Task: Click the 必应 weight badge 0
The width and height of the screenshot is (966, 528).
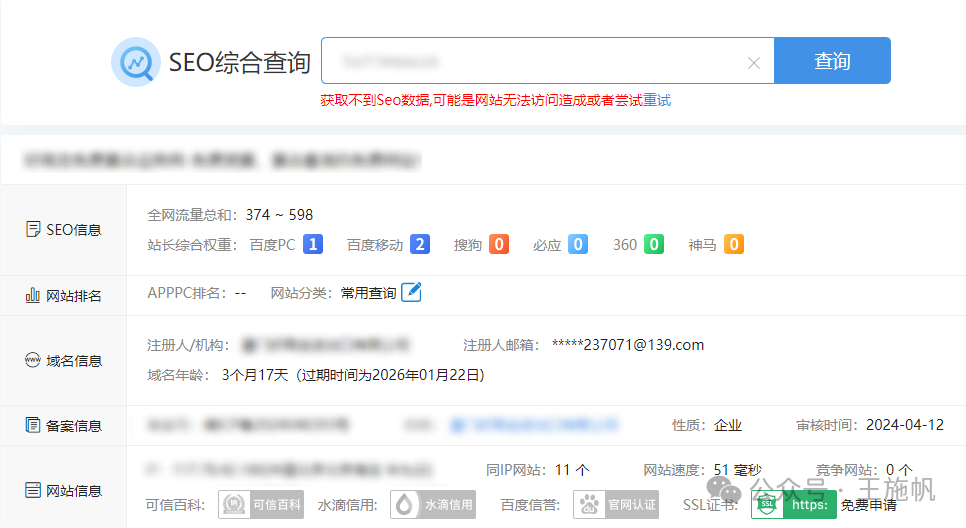Action: pyautogui.click(x=578, y=245)
